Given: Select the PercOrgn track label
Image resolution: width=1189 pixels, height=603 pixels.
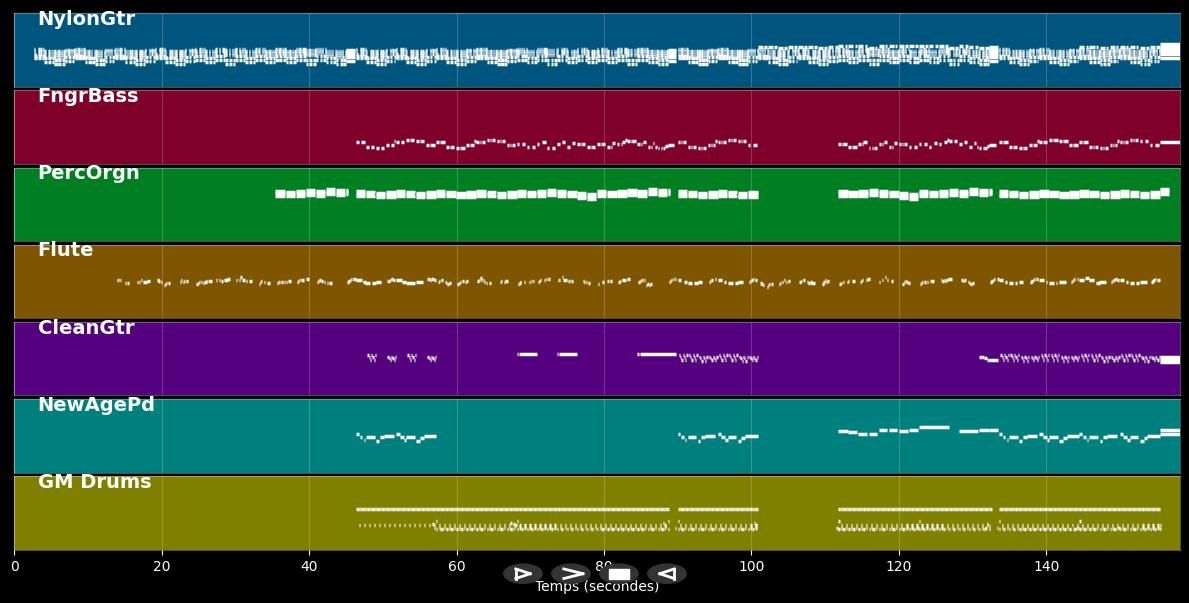Looking at the screenshot, I should coord(89,173).
